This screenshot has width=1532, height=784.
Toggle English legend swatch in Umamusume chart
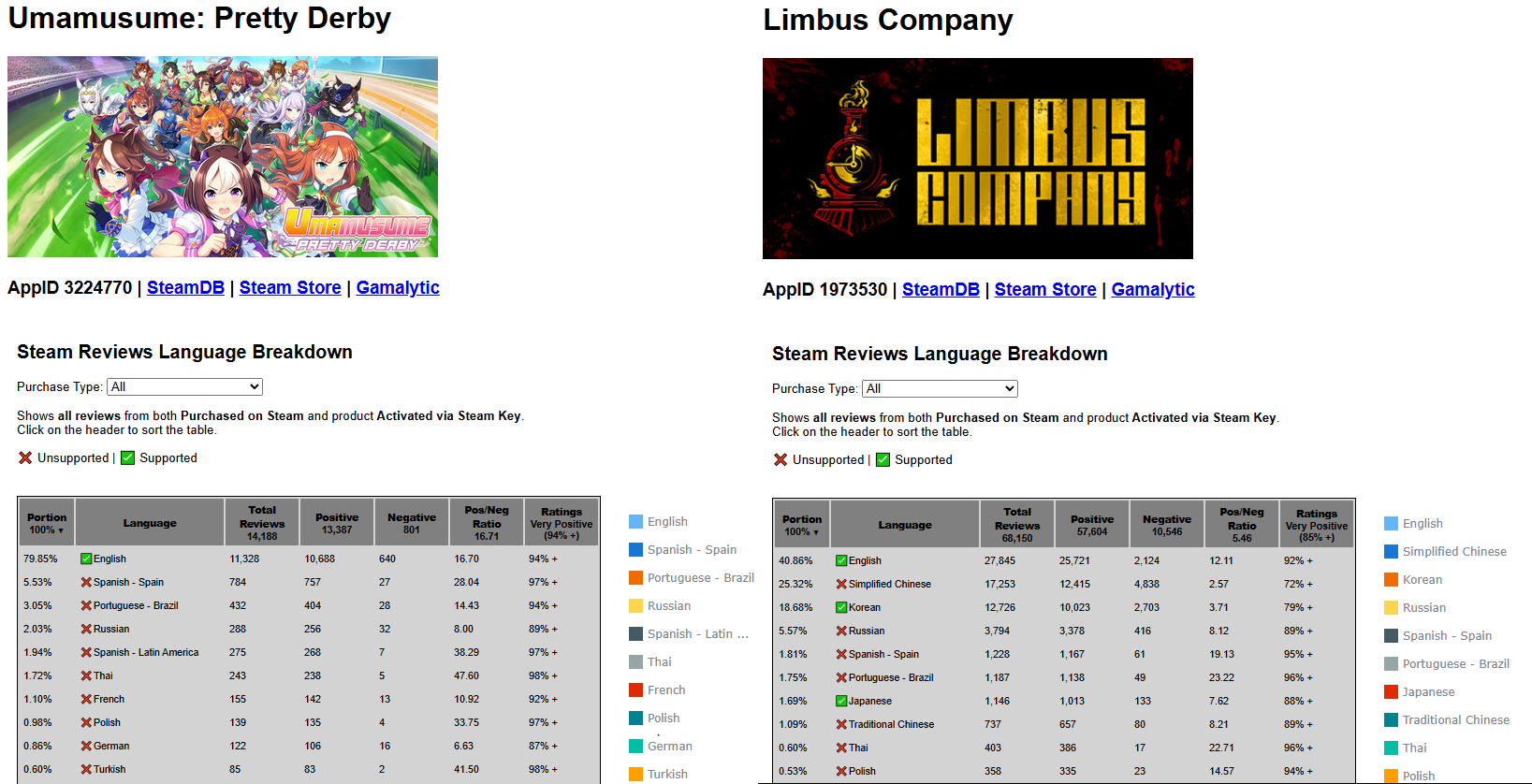point(636,521)
